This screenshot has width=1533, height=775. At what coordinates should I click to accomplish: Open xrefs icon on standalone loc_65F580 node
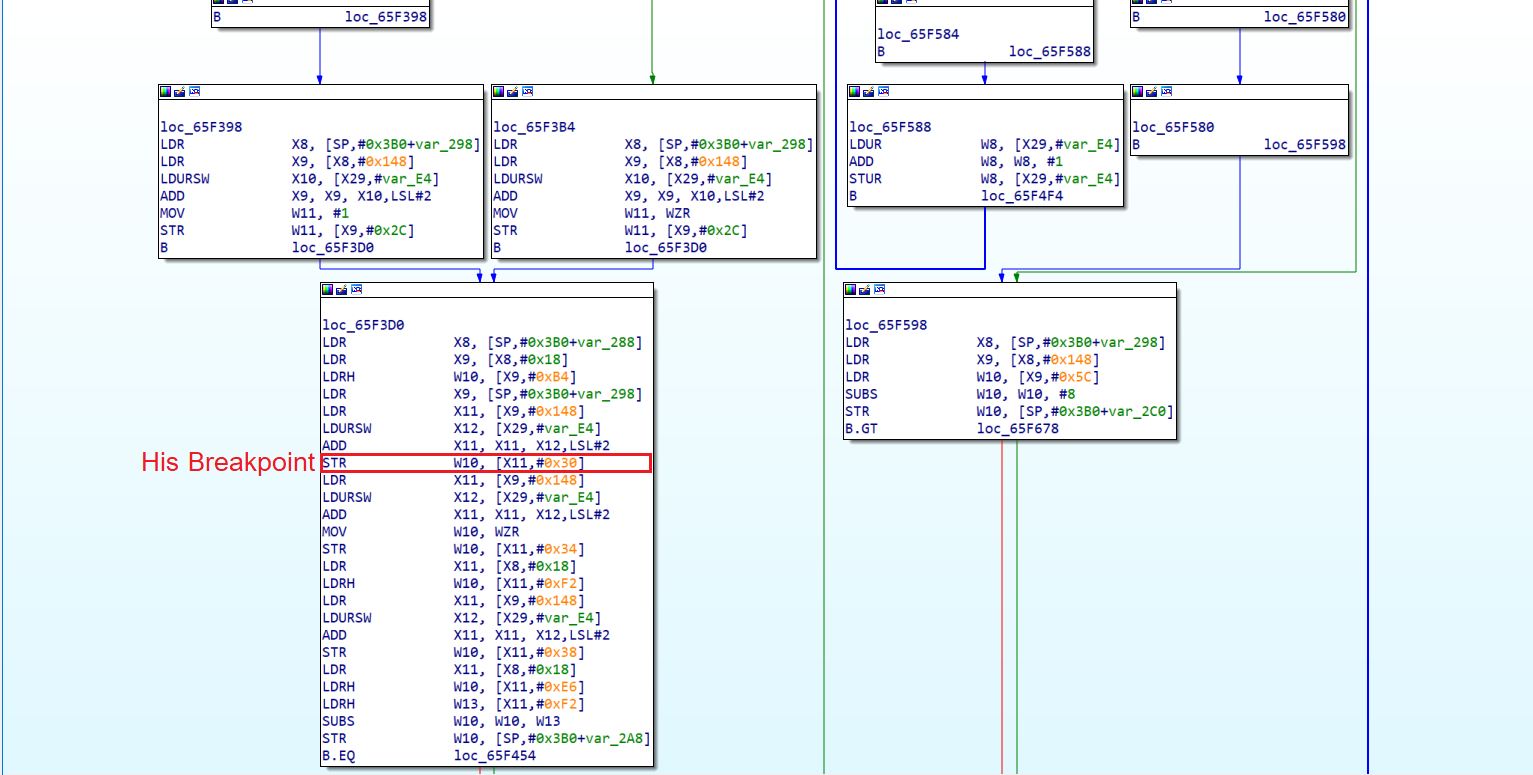tap(1166, 91)
